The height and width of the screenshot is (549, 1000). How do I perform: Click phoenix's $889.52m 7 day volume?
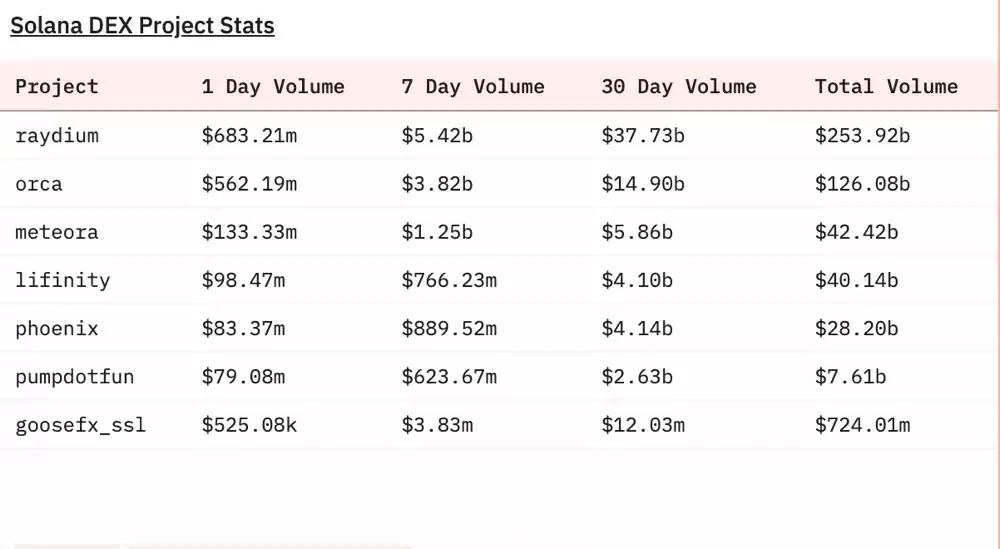pyautogui.click(x=449, y=328)
